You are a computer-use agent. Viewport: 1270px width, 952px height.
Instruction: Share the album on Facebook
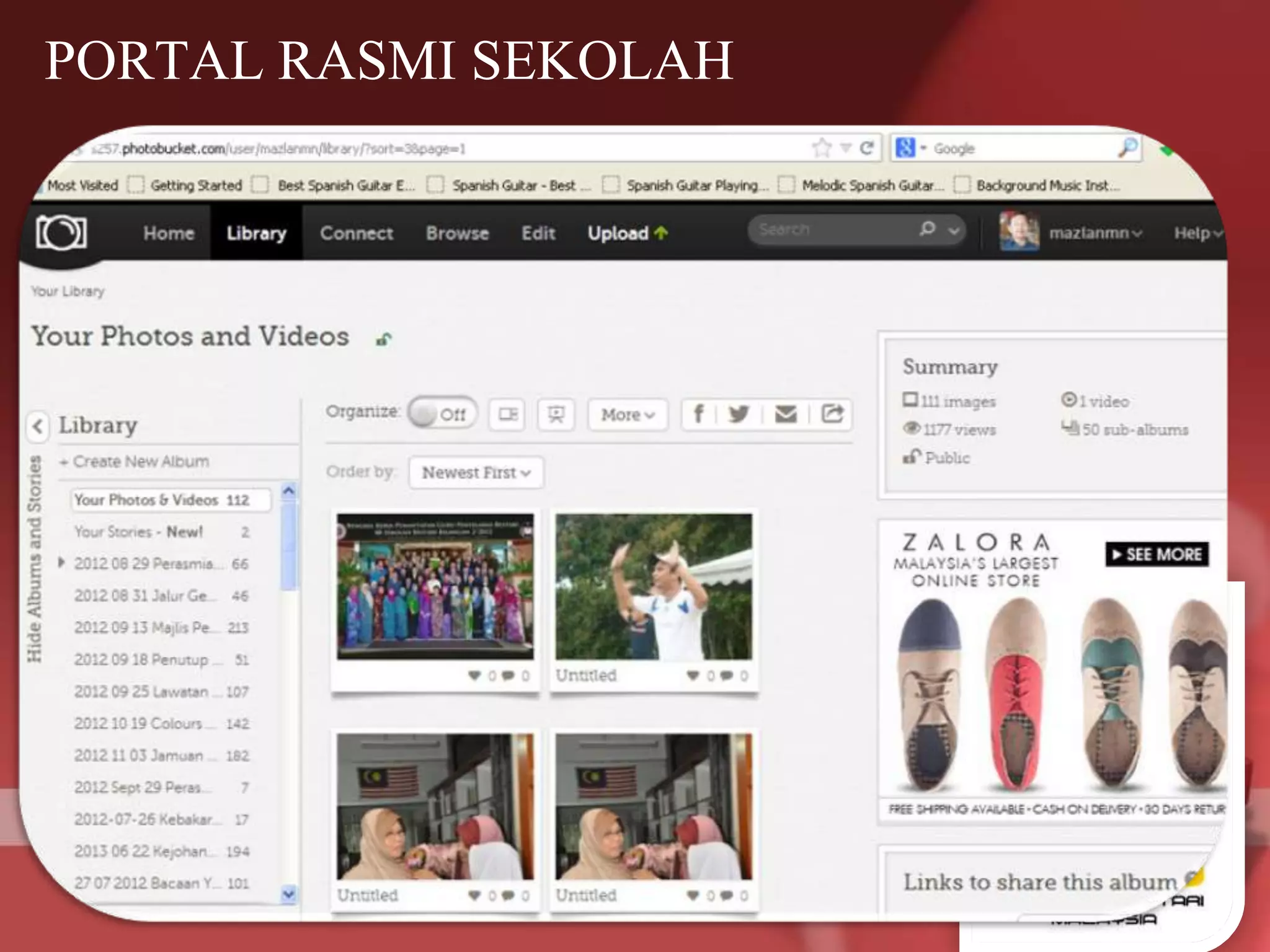pyautogui.click(x=698, y=414)
